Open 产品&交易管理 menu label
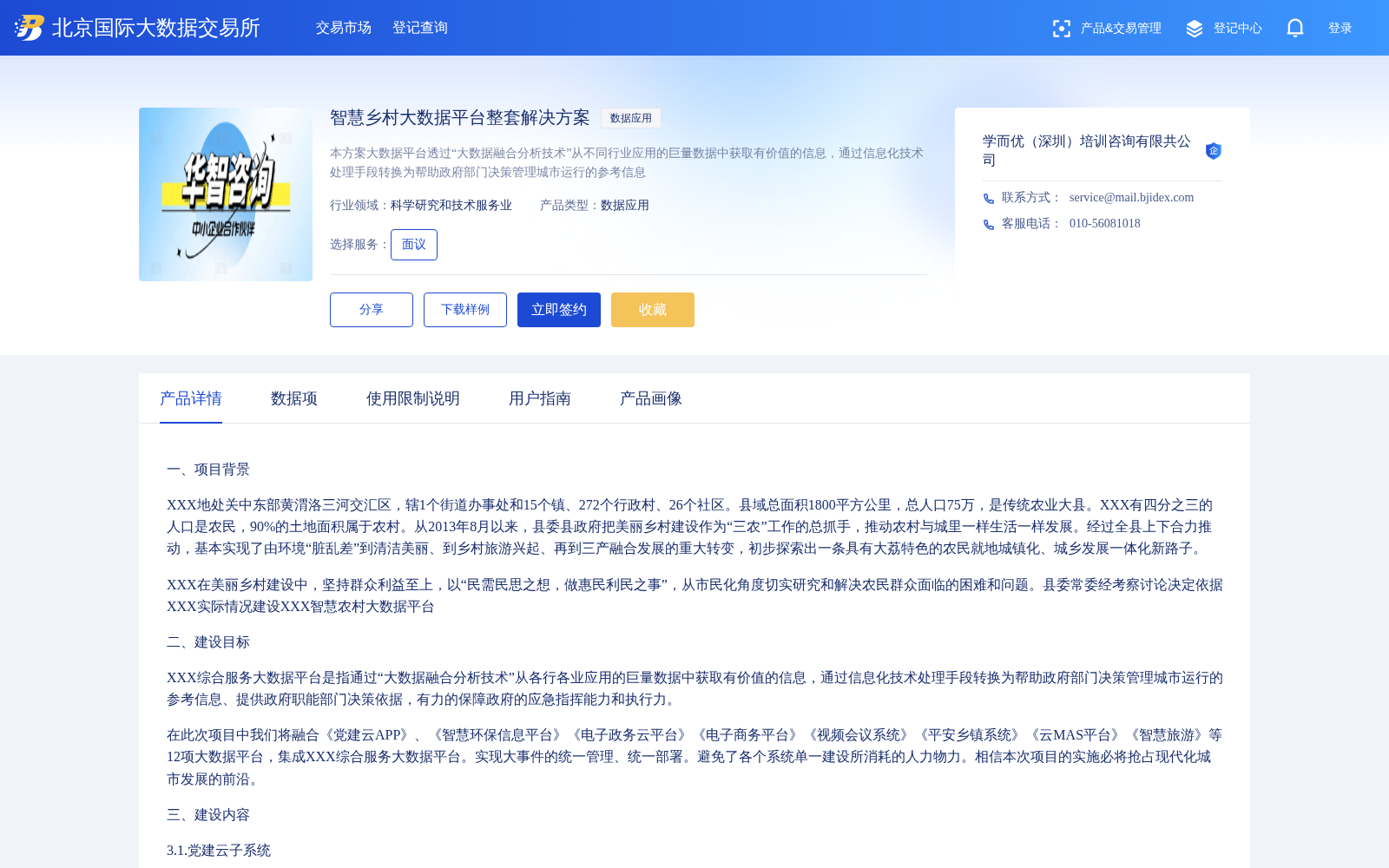Screen dimensions: 1389x868 [x=1121, y=29]
